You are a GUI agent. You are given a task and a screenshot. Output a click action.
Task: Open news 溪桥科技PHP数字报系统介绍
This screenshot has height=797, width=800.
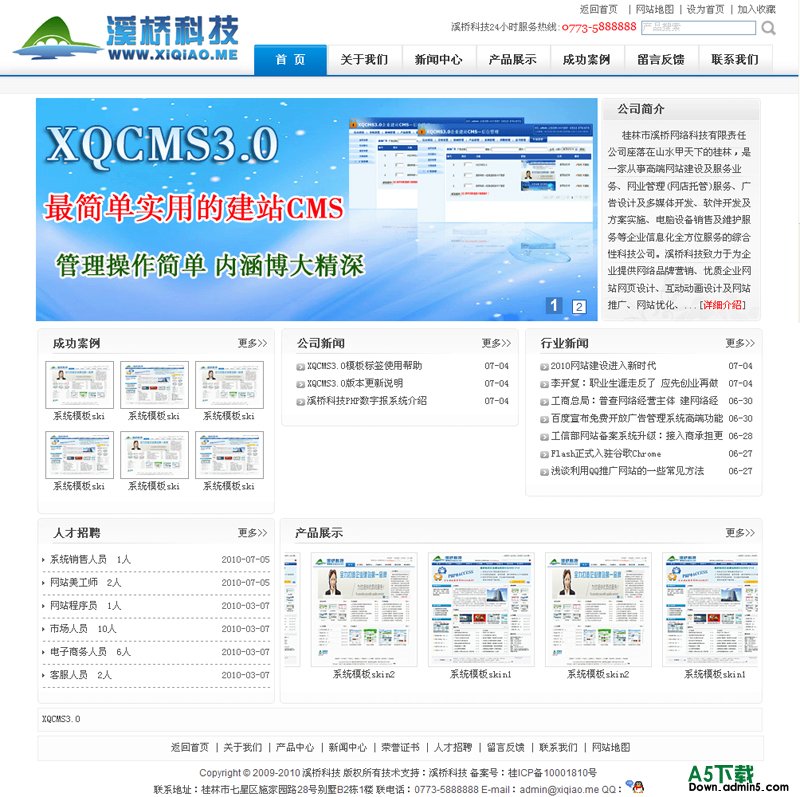pos(366,401)
